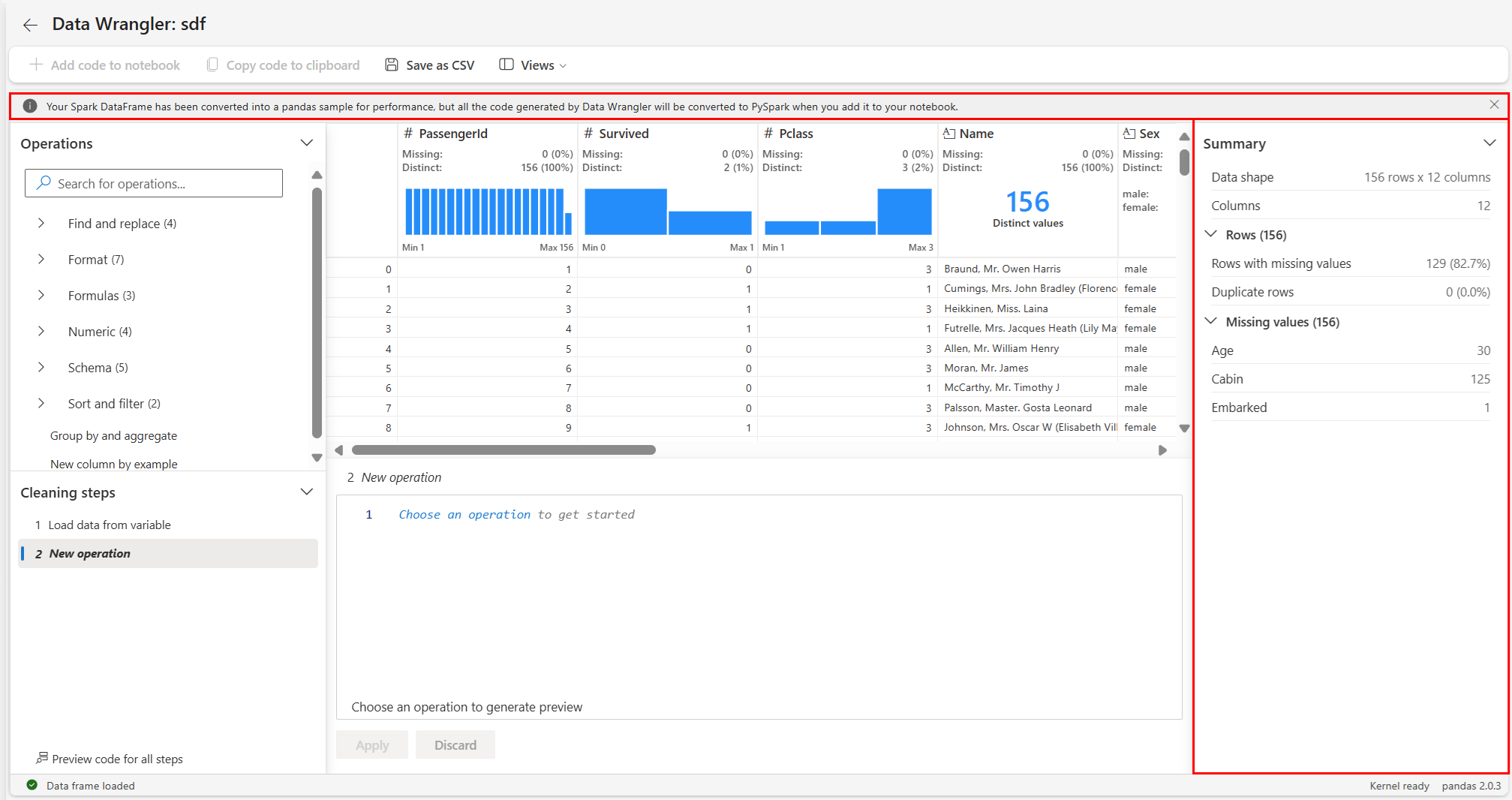Focus the Search for operations field
1512x800 pixels.
[154, 183]
